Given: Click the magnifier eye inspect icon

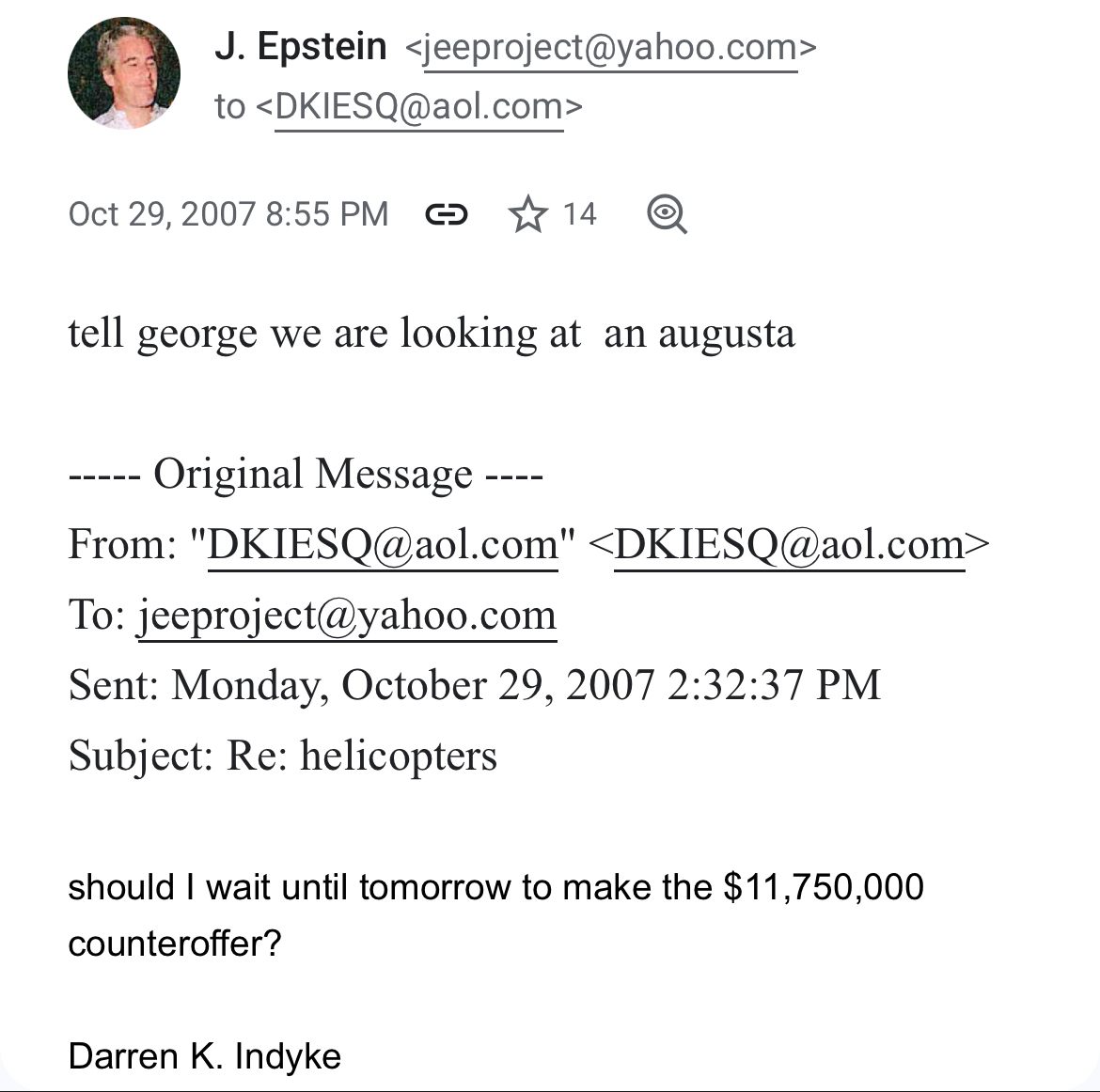Looking at the screenshot, I should pos(667,215).
